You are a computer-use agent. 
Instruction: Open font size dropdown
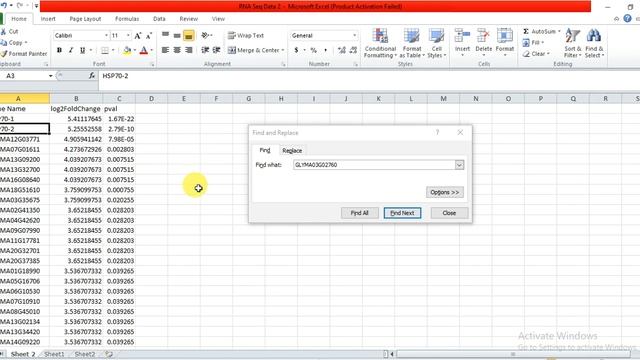(x=128, y=36)
